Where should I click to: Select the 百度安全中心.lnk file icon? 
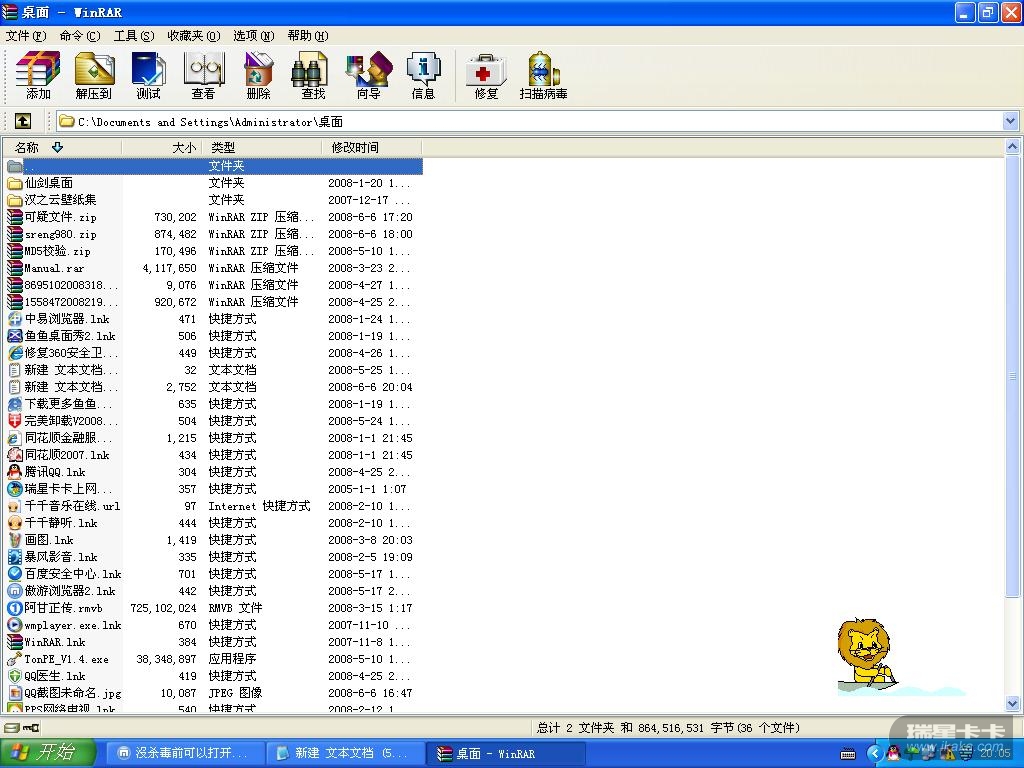click(x=14, y=573)
